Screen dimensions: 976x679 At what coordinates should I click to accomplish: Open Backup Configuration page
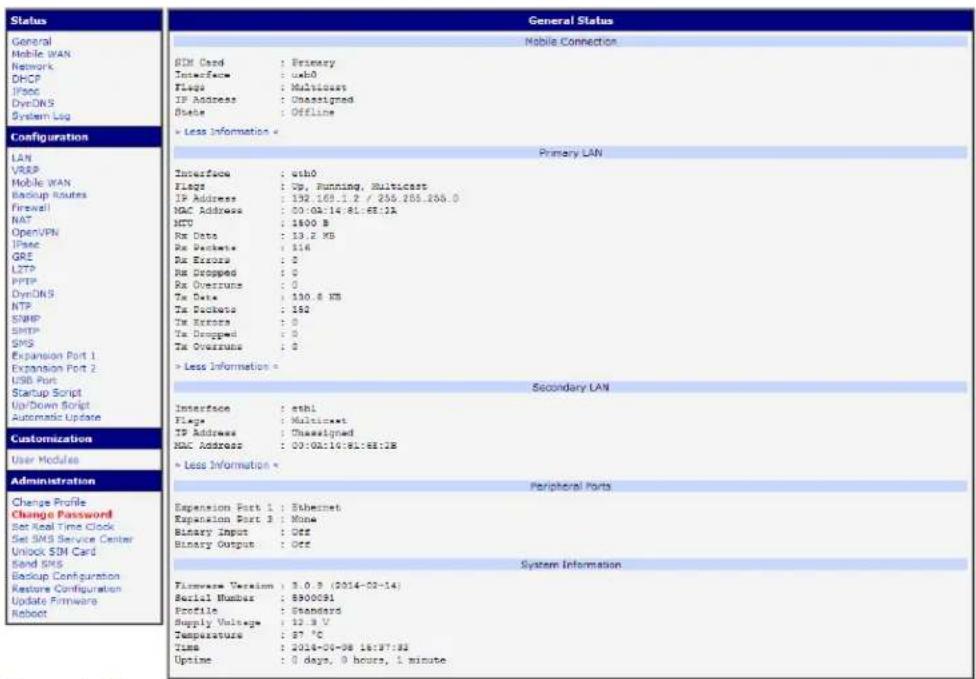click(66, 577)
